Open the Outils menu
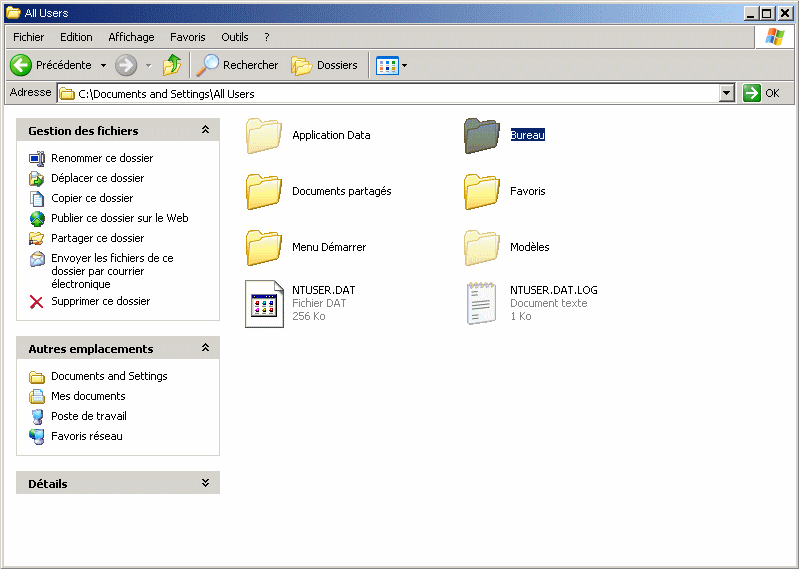 (234, 37)
